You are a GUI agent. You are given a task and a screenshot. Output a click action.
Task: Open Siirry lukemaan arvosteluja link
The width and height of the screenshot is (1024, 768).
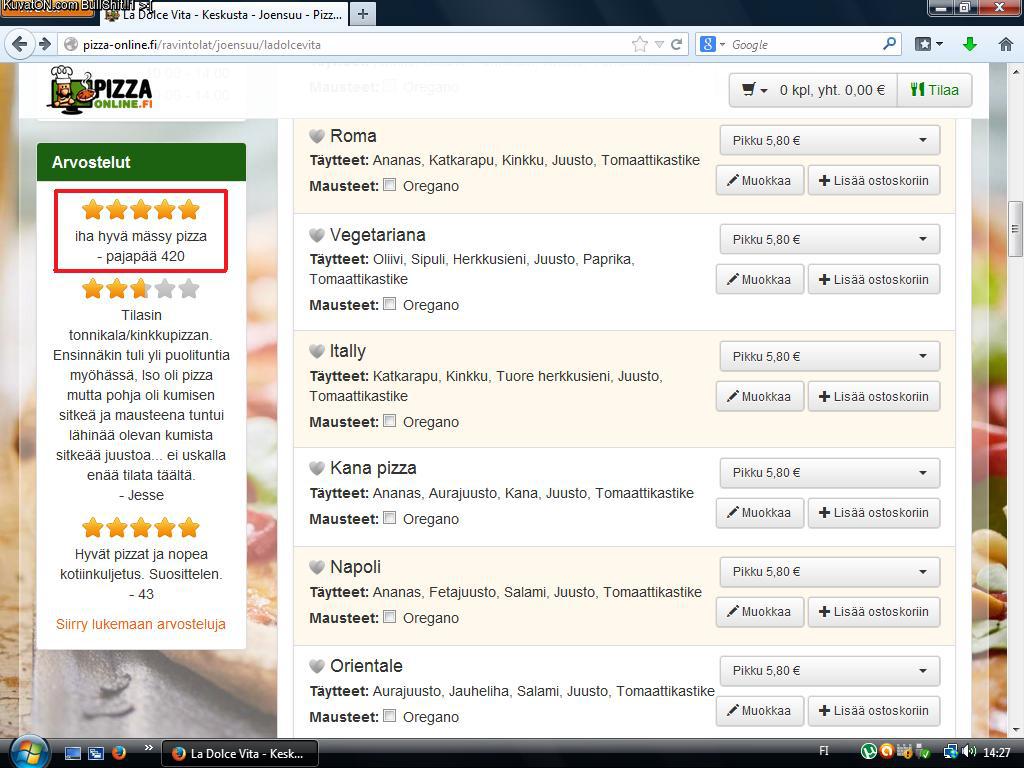click(141, 624)
